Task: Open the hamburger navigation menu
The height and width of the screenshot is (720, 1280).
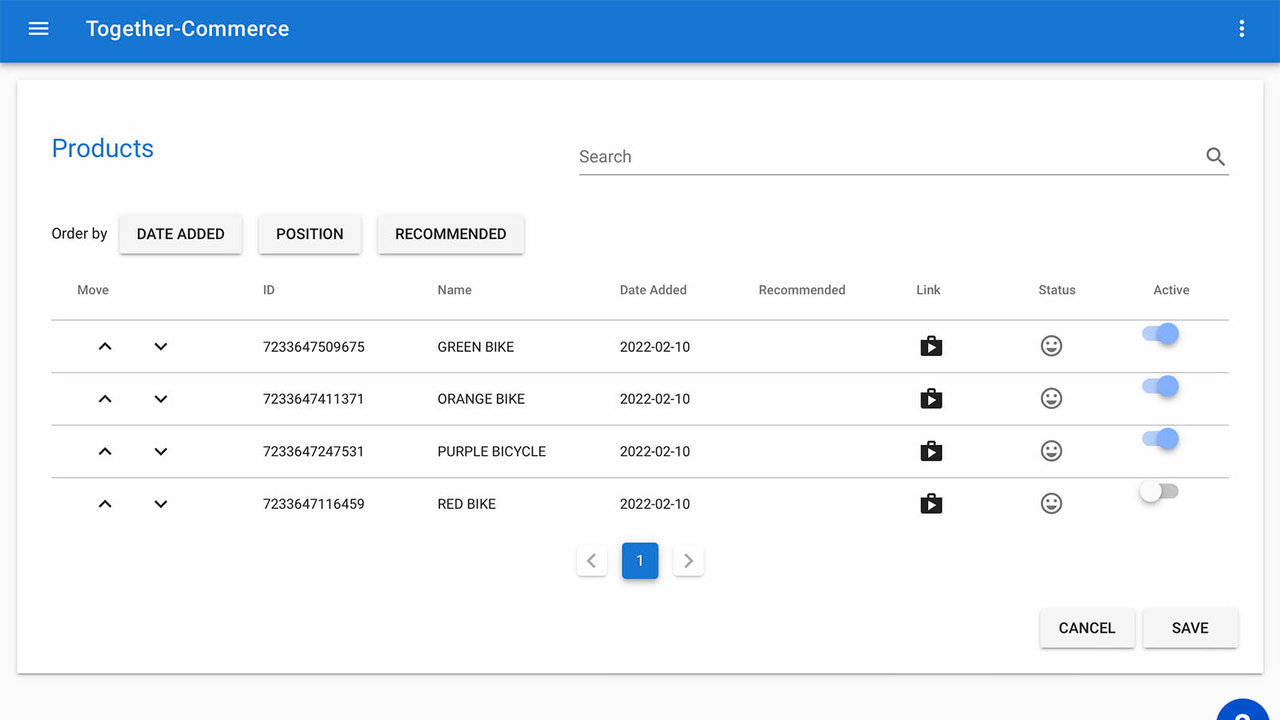Action: 38,29
